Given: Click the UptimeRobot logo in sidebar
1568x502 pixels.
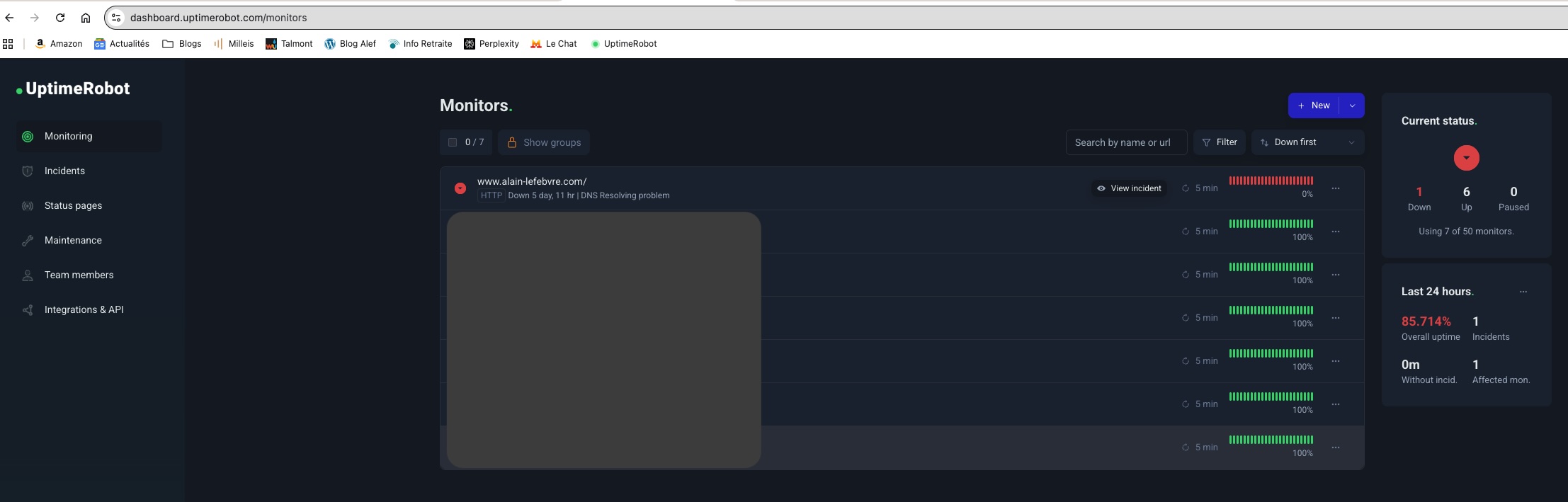Looking at the screenshot, I should (74, 89).
